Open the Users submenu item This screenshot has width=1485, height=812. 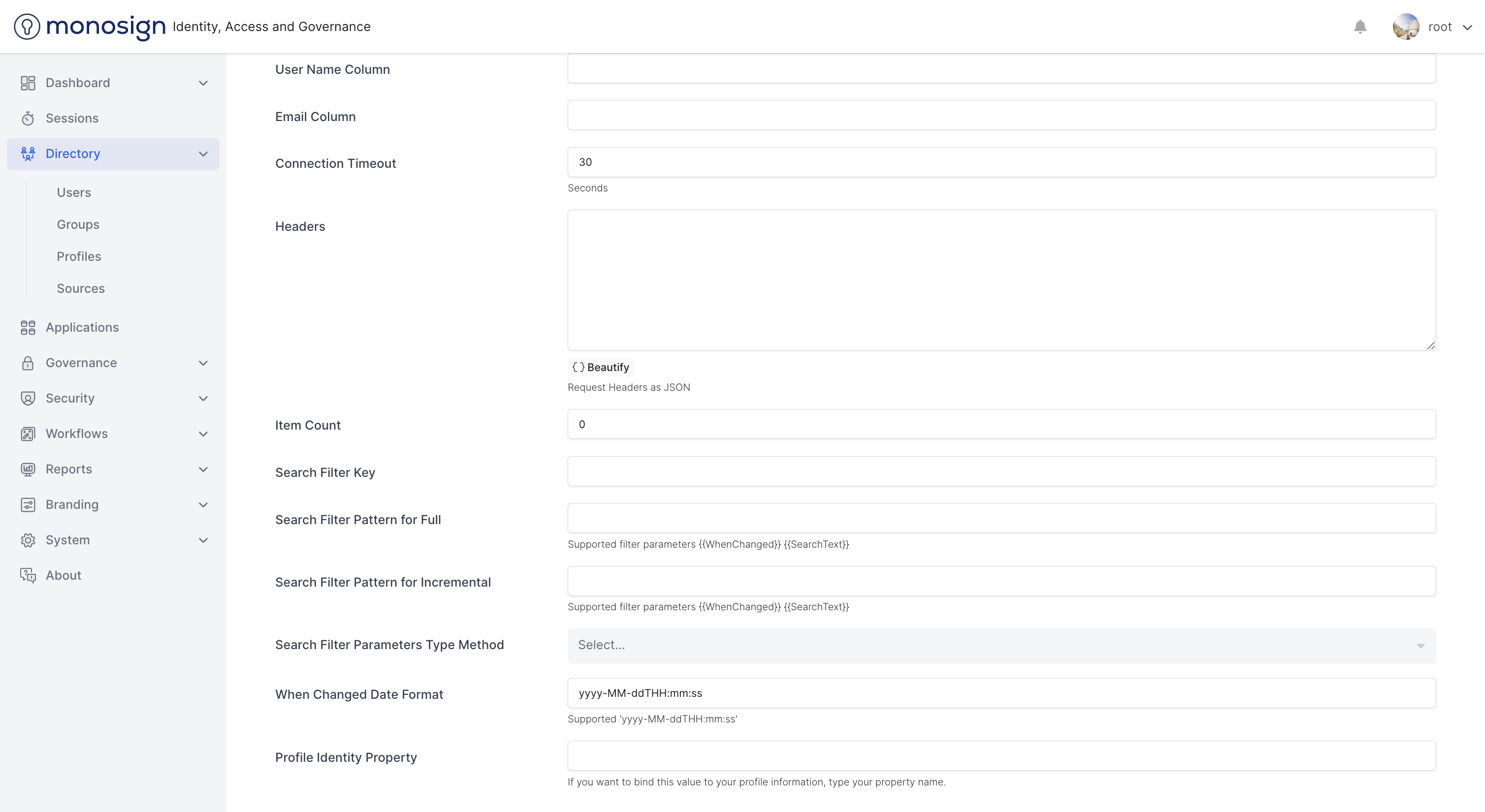[x=74, y=192]
